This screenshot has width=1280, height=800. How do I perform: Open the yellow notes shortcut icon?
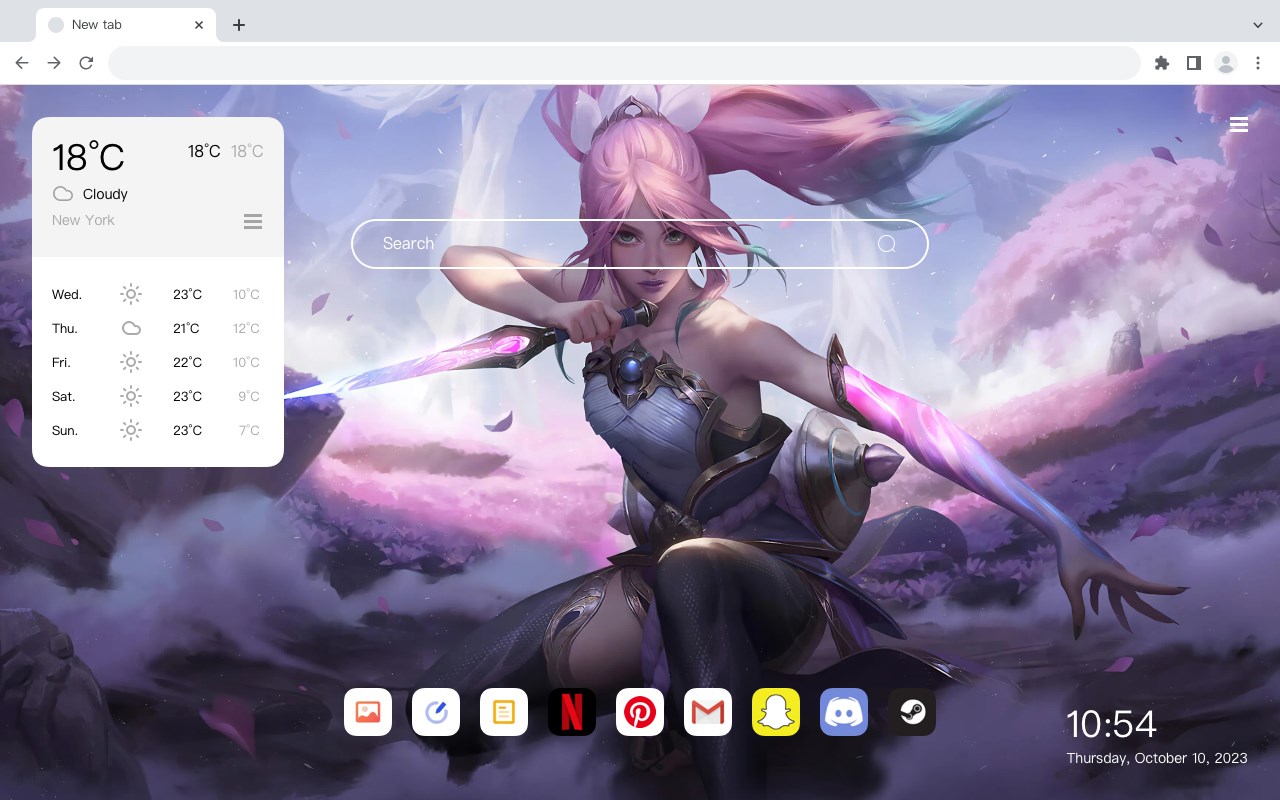[x=504, y=712]
